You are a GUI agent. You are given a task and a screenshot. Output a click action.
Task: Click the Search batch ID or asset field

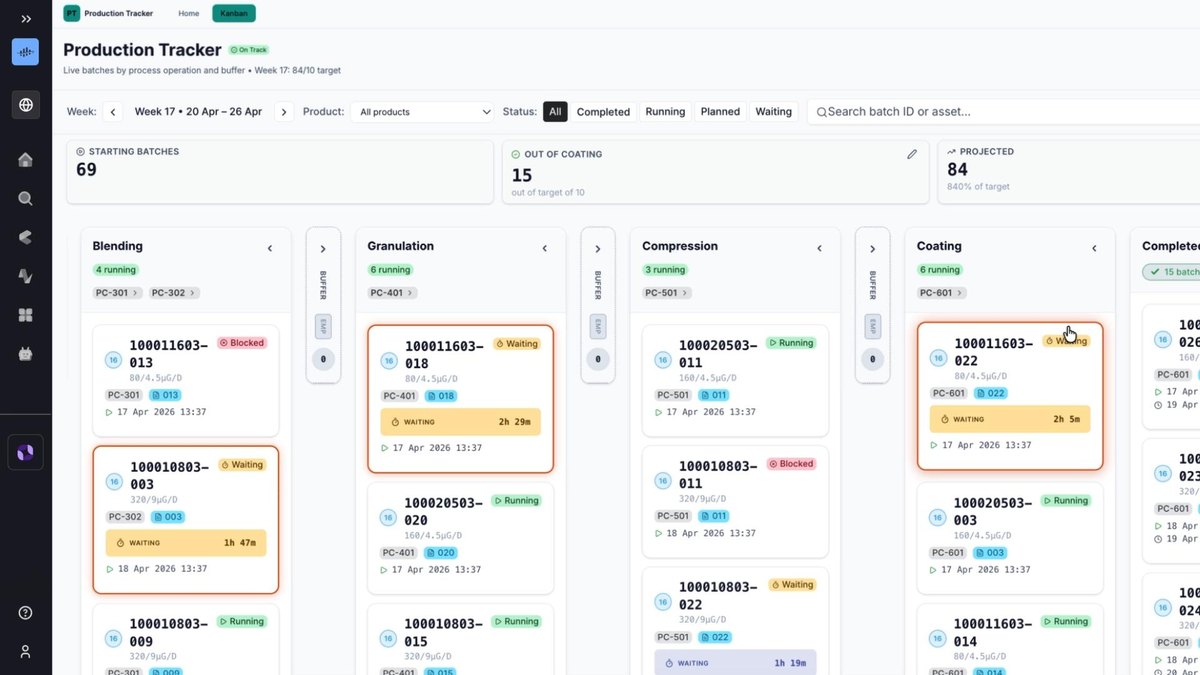coord(1004,112)
